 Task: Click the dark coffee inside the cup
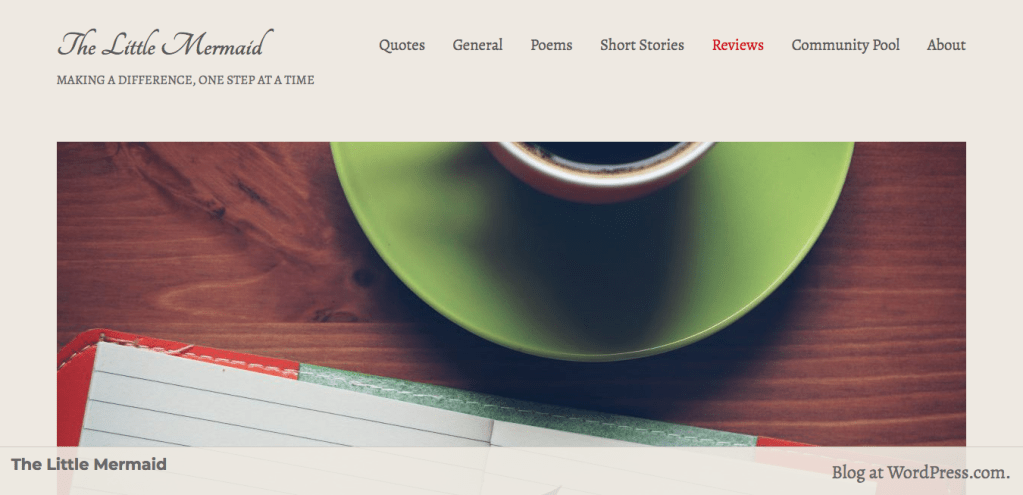coord(603,153)
